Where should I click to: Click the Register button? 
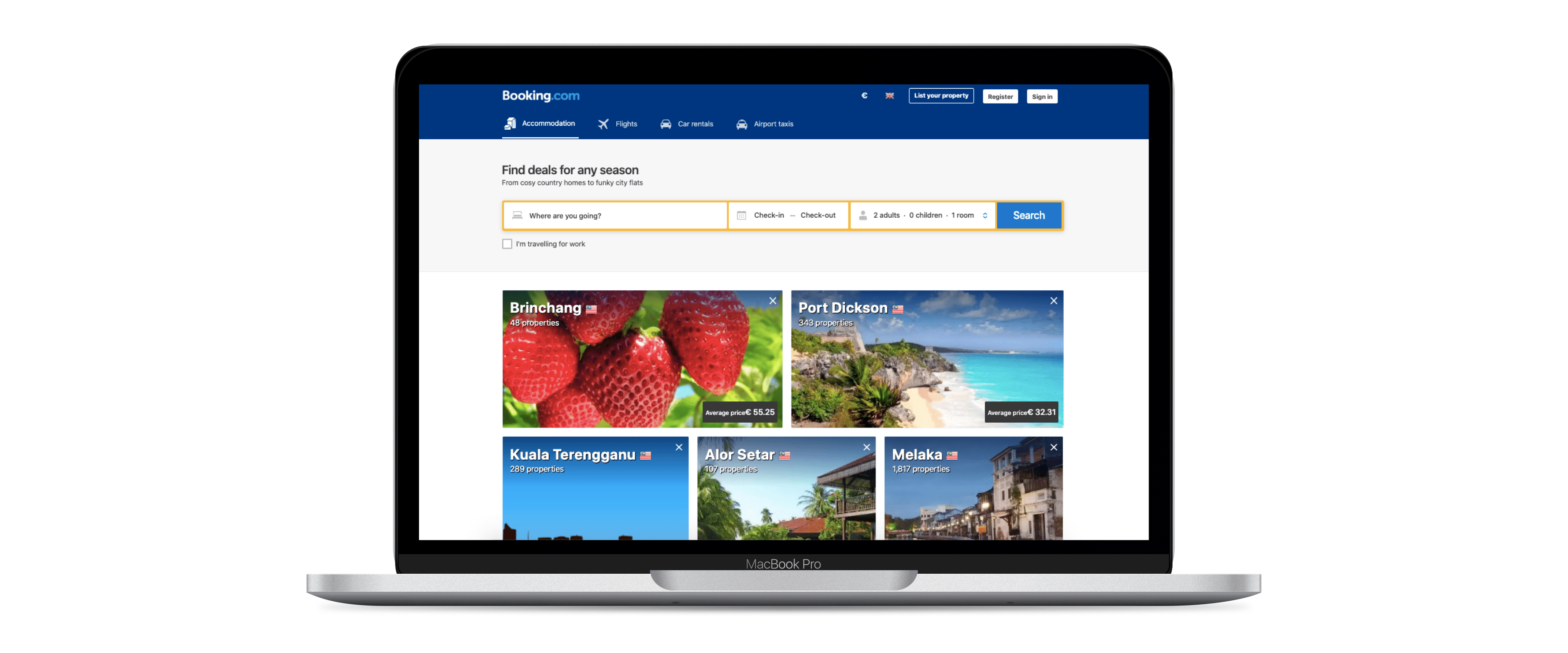click(1001, 96)
